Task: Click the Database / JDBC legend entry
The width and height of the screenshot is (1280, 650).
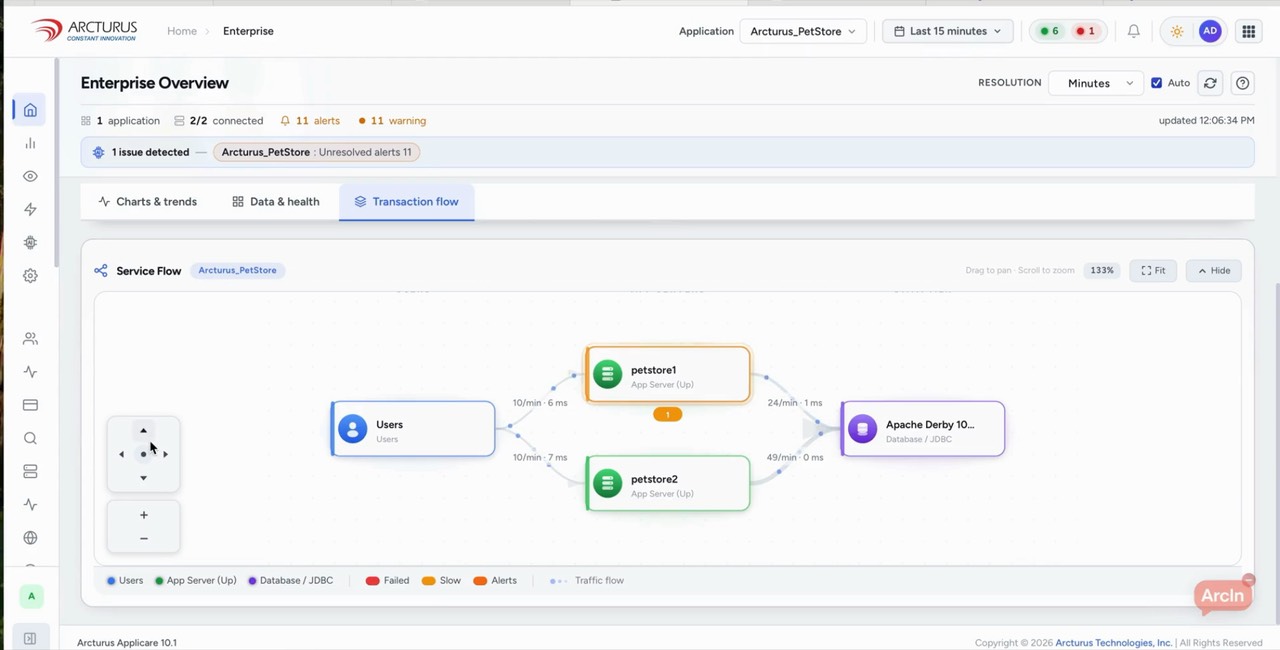Action: pos(290,580)
